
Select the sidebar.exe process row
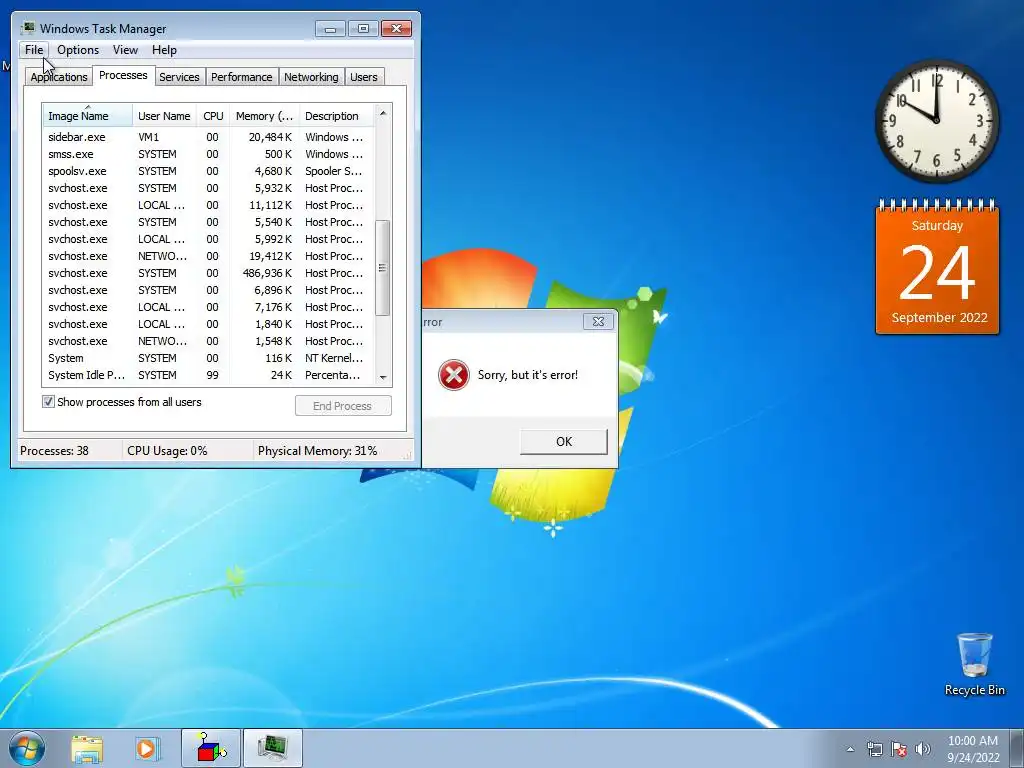[208, 137]
